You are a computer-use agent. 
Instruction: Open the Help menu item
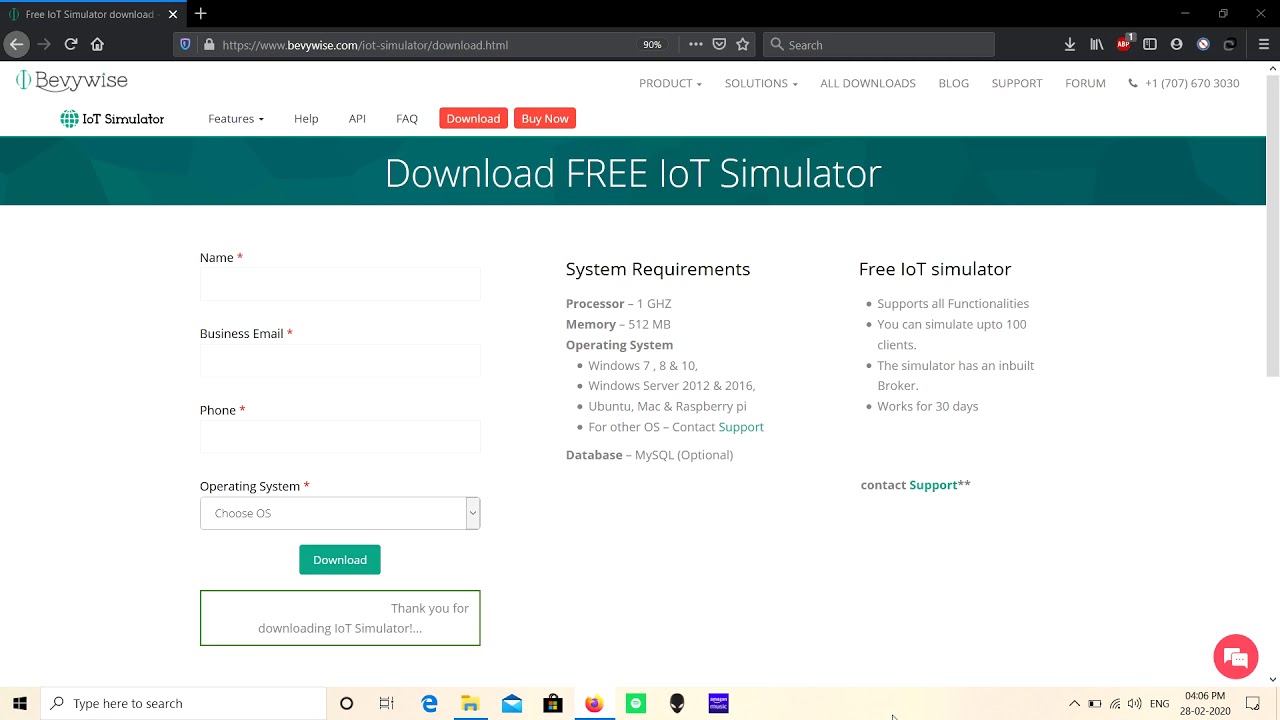(306, 118)
